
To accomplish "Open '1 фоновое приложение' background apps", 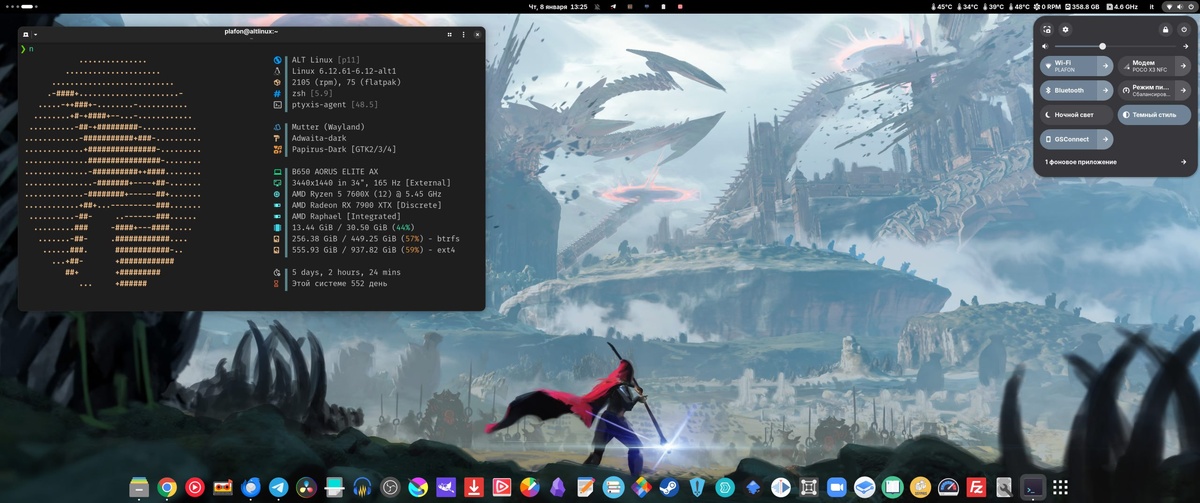I will click(1081, 162).
